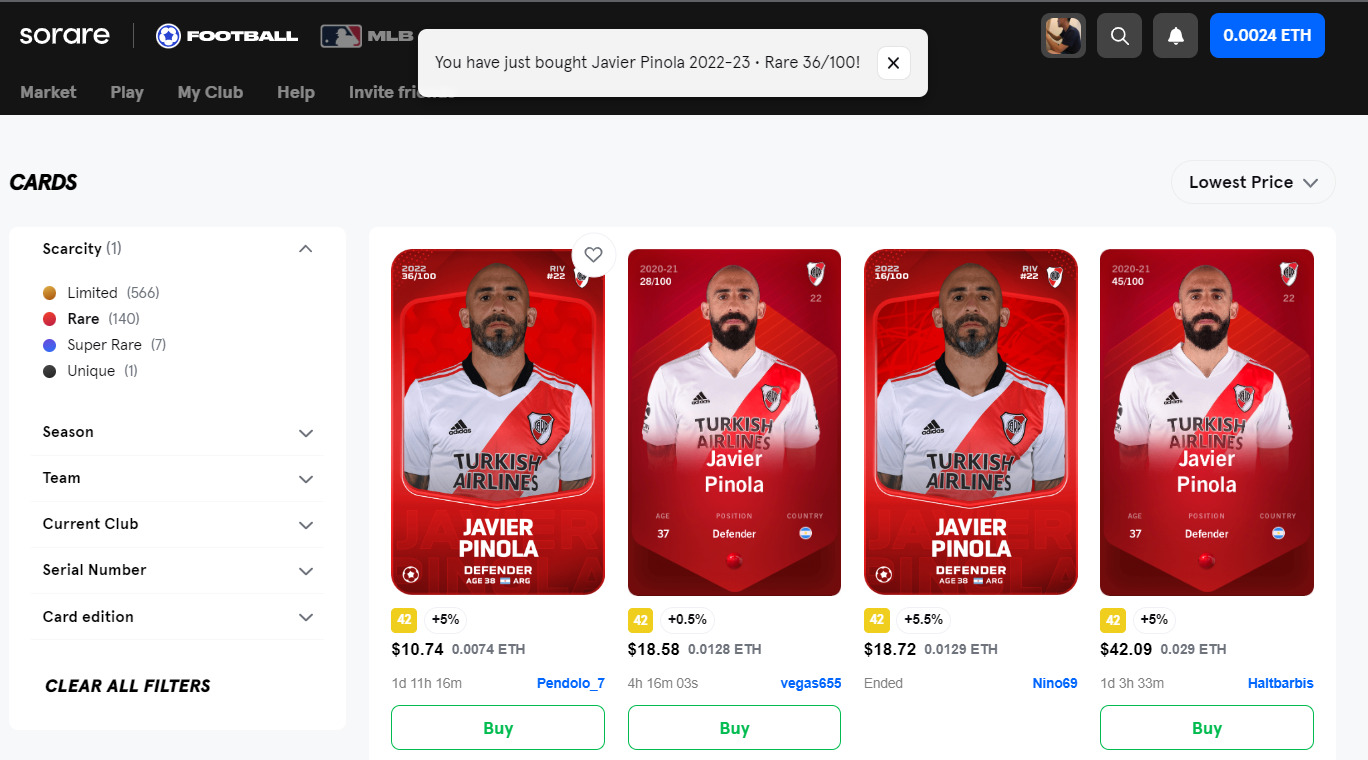Image resolution: width=1368 pixels, height=760 pixels.
Task: Open the 45/100 Javier Pinola card thumbnail
Action: (1207, 422)
